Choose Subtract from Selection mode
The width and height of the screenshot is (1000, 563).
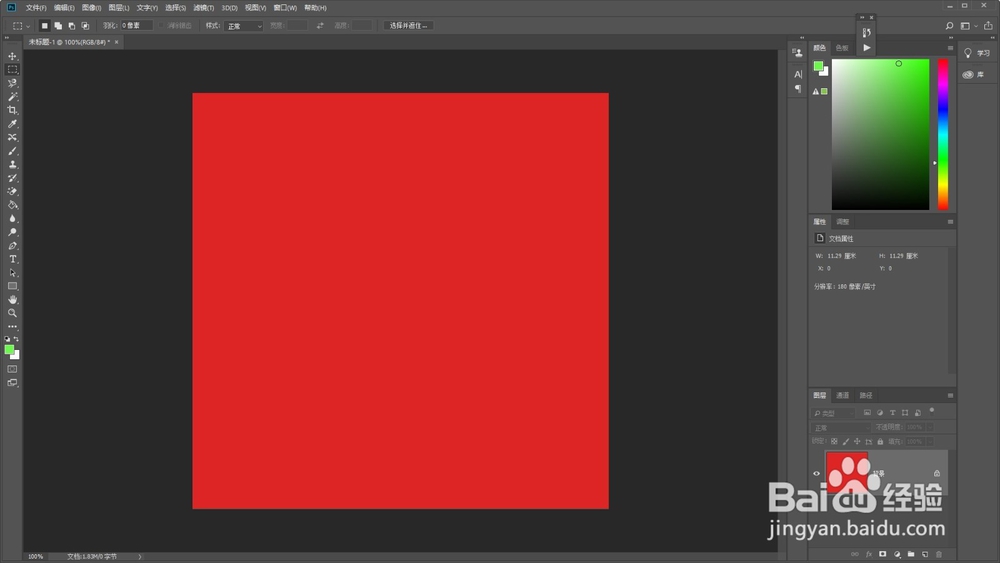click(71, 26)
